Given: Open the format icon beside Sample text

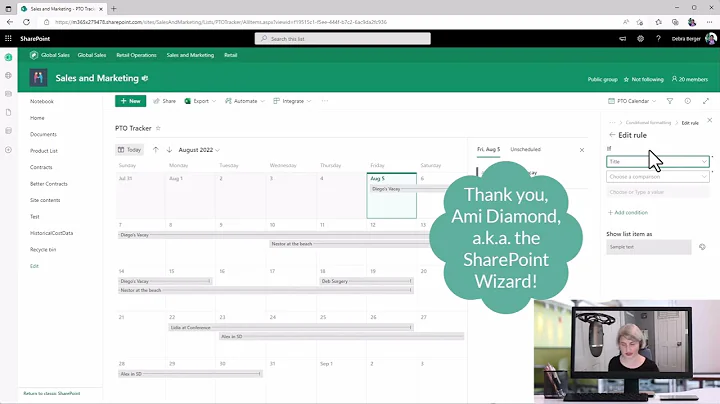Looking at the screenshot, I should point(702,247).
